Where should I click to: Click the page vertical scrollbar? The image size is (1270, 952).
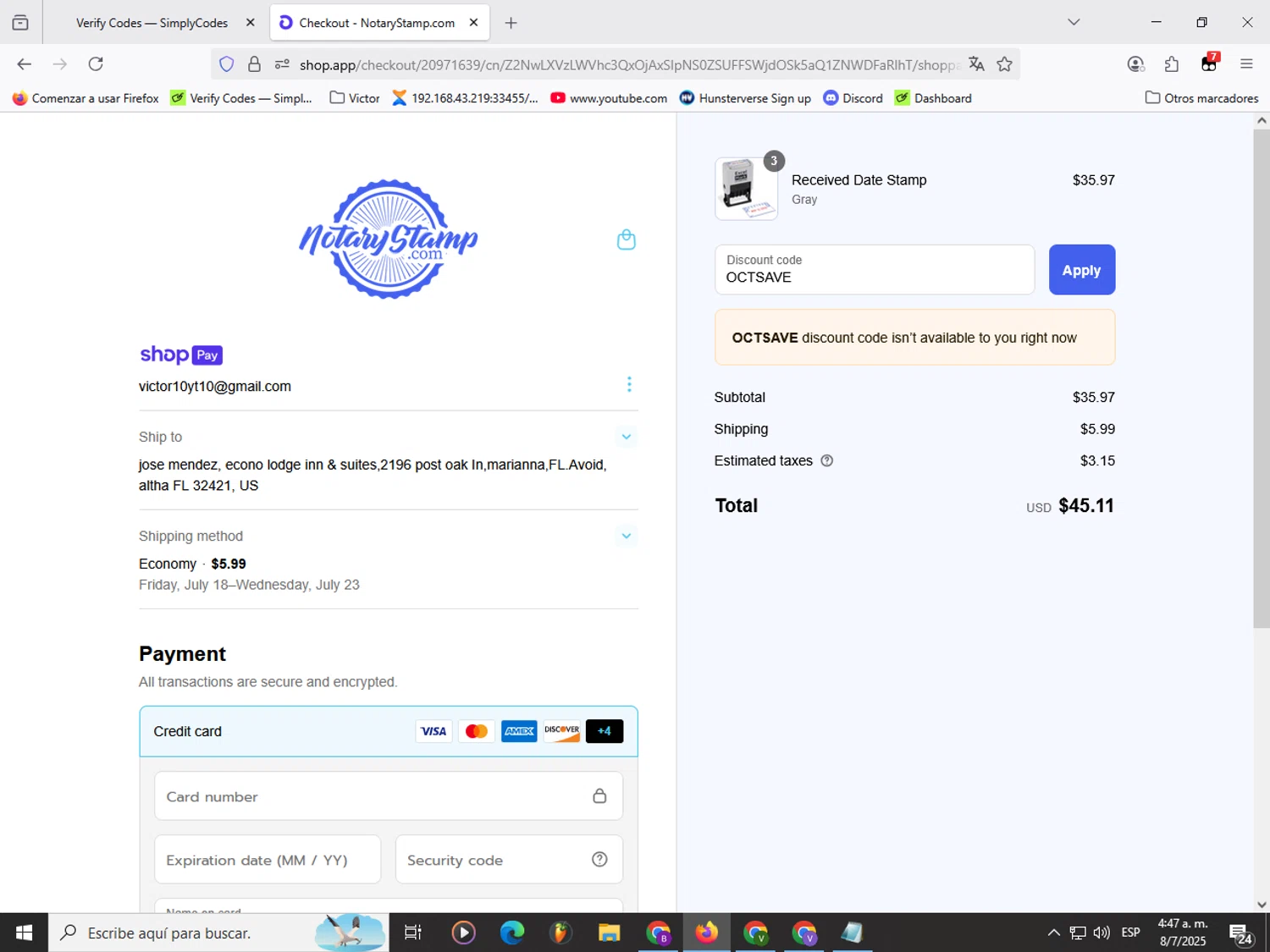[x=1262, y=378]
